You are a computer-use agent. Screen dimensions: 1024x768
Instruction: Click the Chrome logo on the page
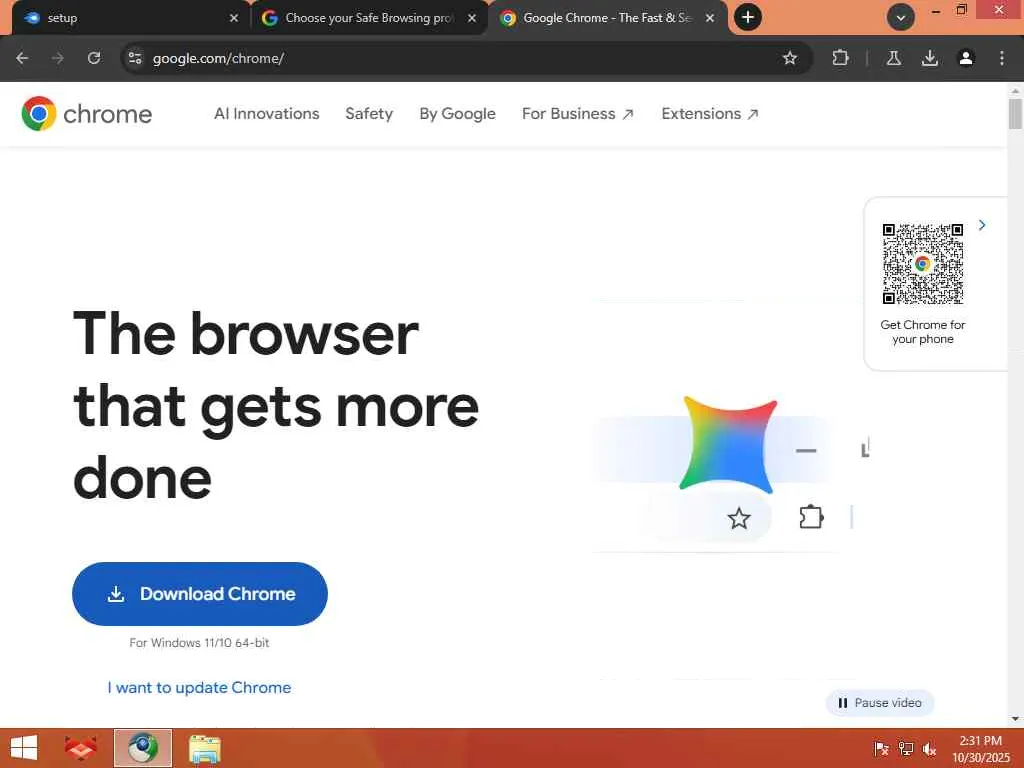87,114
